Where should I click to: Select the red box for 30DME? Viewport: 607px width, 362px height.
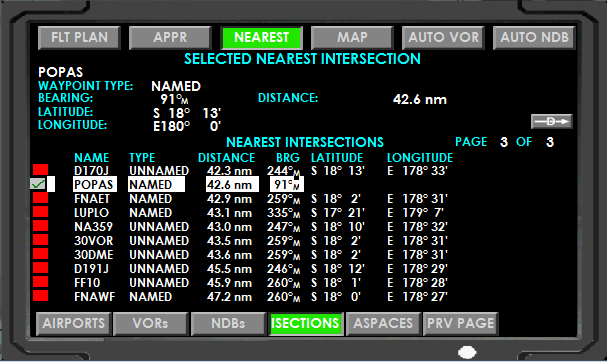(x=40, y=254)
